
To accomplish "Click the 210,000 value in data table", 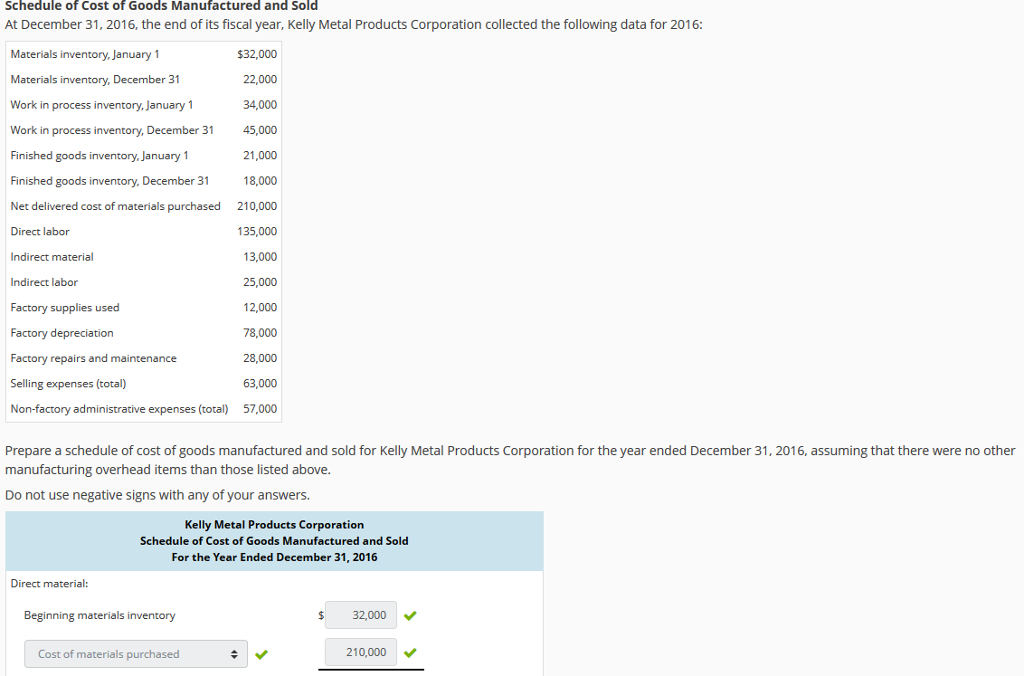I will coord(257,206).
